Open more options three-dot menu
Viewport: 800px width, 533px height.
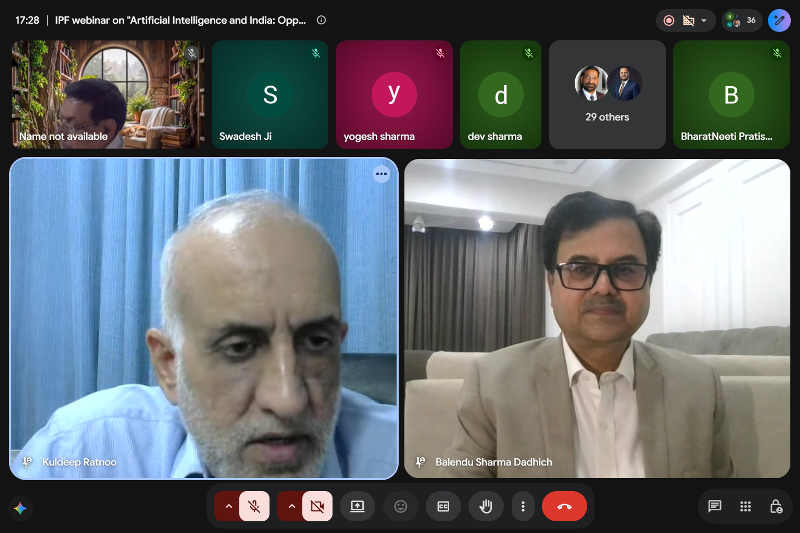(523, 506)
